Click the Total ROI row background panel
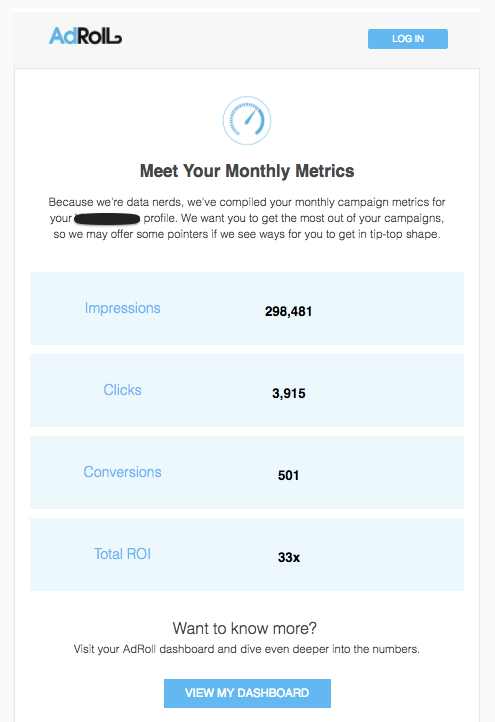 coord(247,554)
